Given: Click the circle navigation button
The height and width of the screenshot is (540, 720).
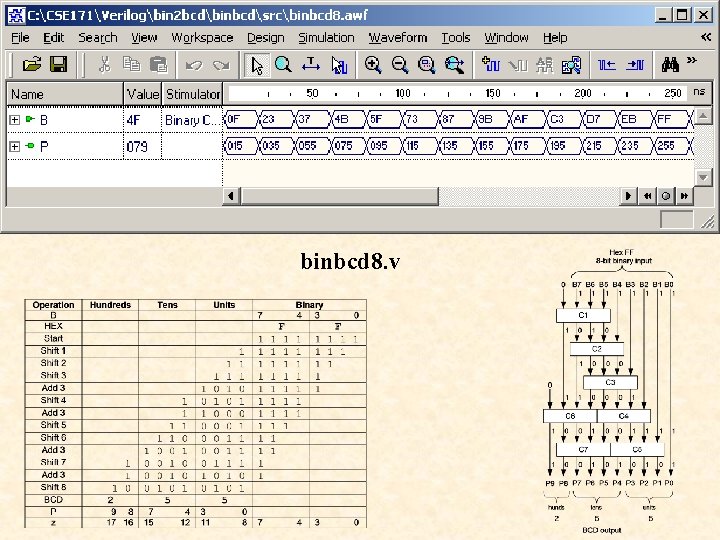Looking at the screenshot, I should tap(666, 196).
